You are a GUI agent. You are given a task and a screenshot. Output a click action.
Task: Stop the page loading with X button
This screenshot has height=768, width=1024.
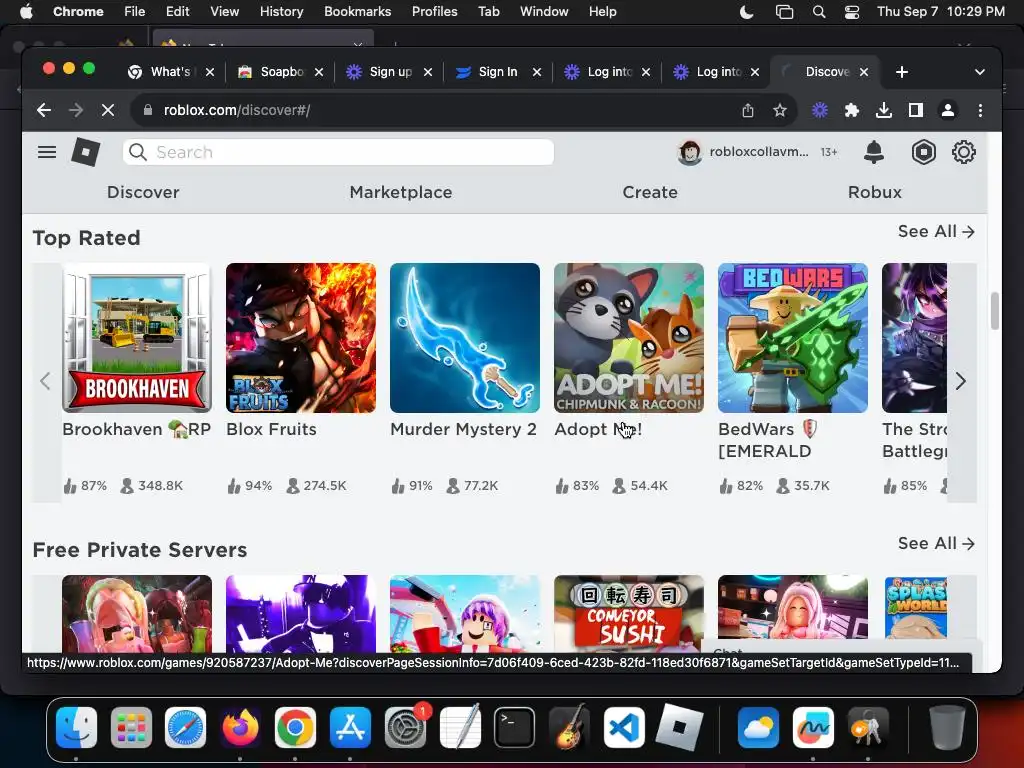[x=108, y=110]
